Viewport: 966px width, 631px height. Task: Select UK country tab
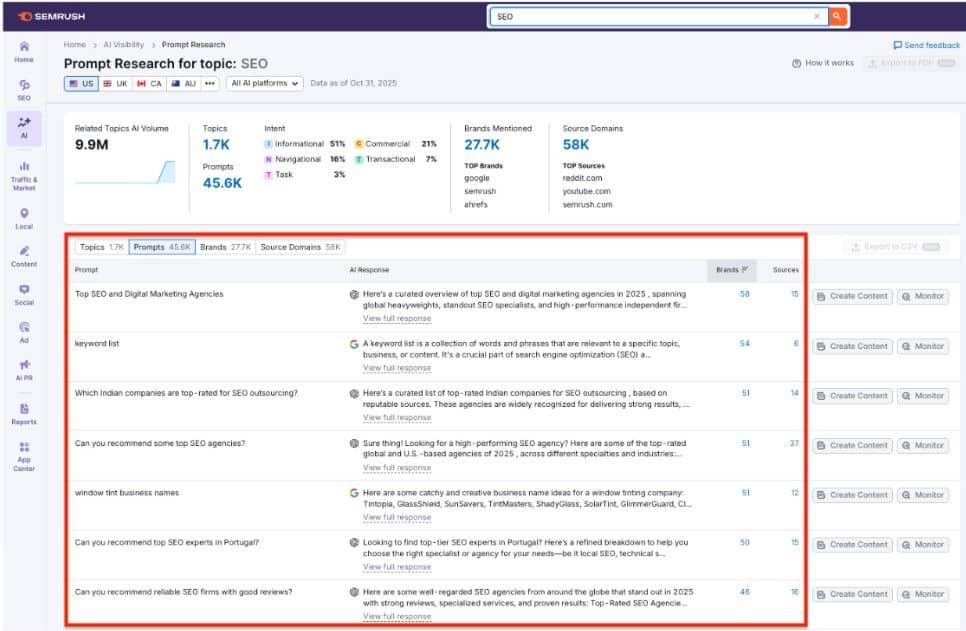[115, 83]
